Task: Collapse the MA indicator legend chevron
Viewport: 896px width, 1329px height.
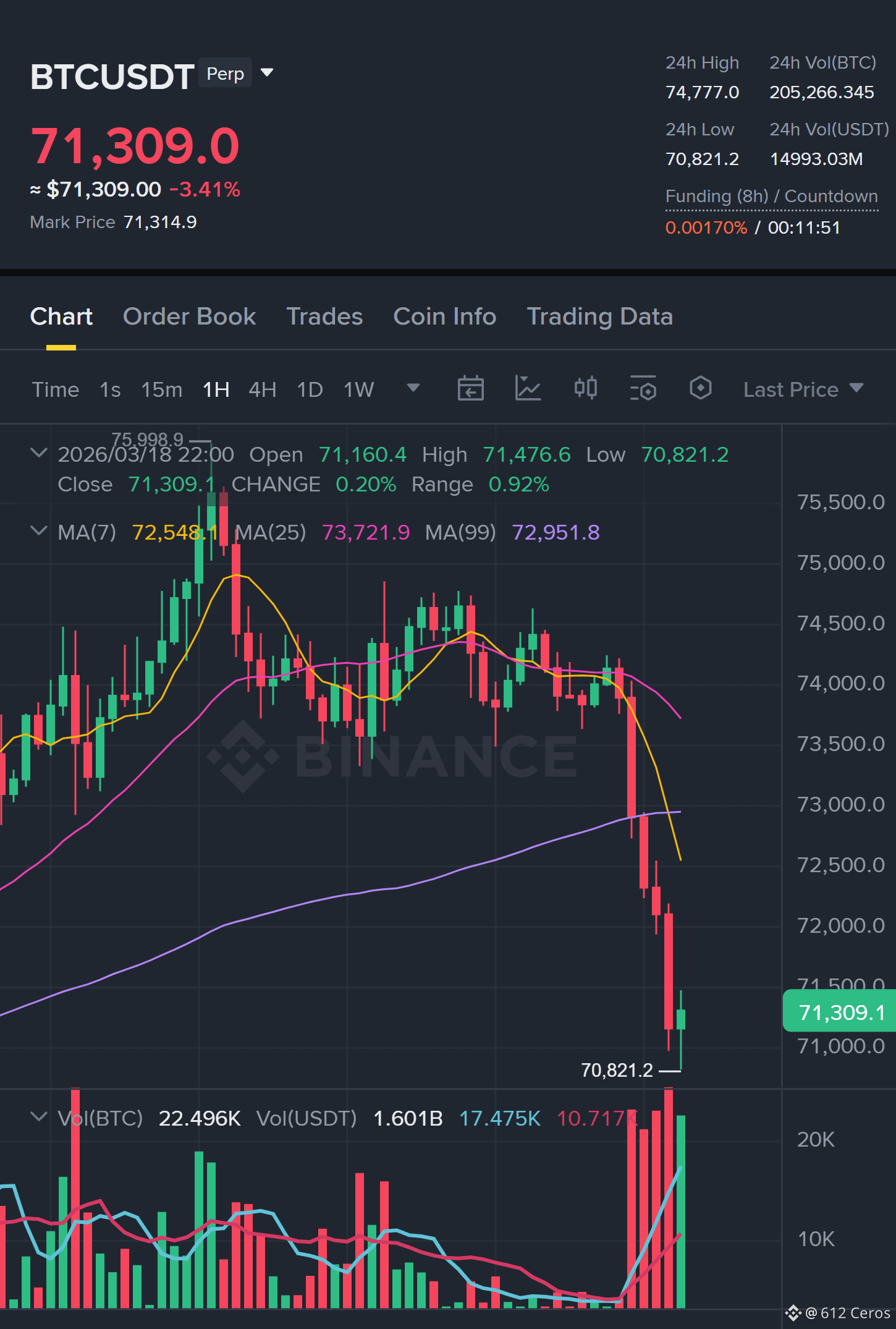Action: tap(38, 531)
